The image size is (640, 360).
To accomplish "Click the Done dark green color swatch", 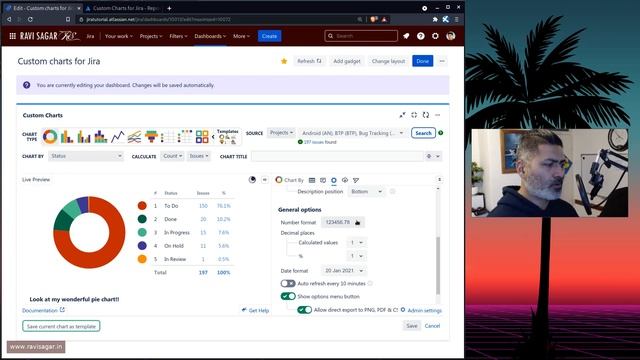I will (x=142, y=219).
